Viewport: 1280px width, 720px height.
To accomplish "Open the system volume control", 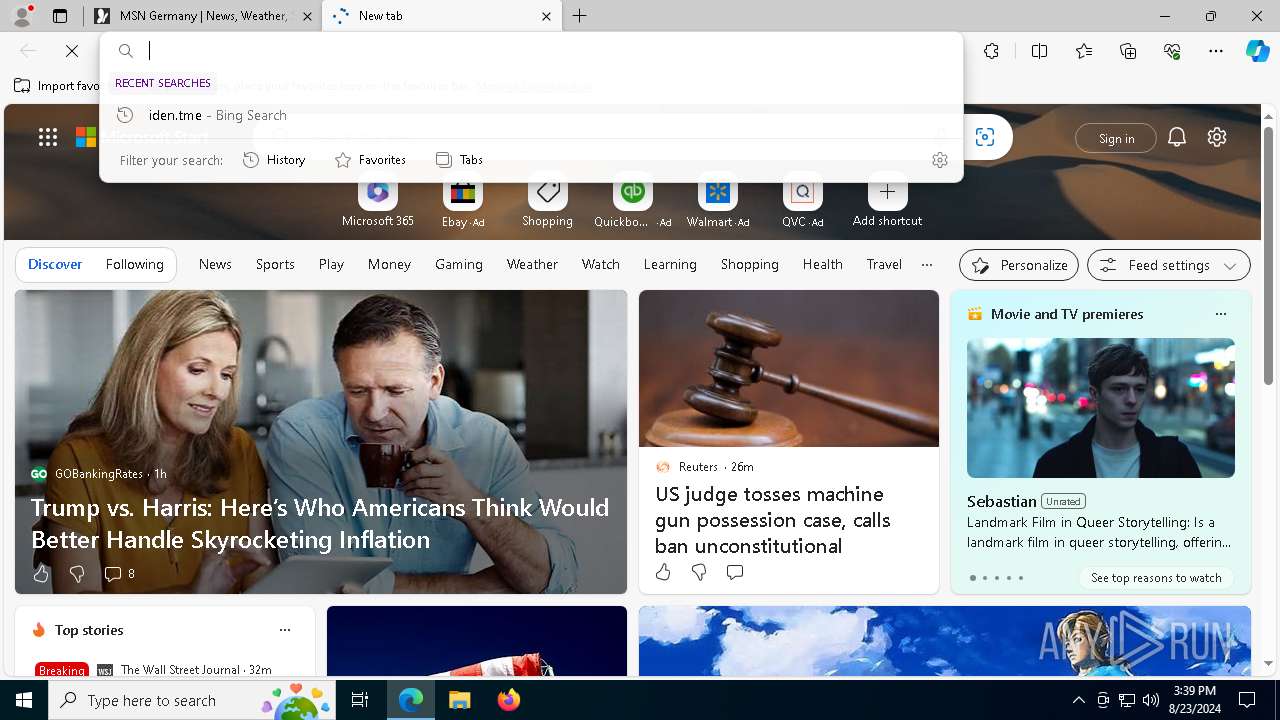I will pyautogui.click(x=1151, y=700).
